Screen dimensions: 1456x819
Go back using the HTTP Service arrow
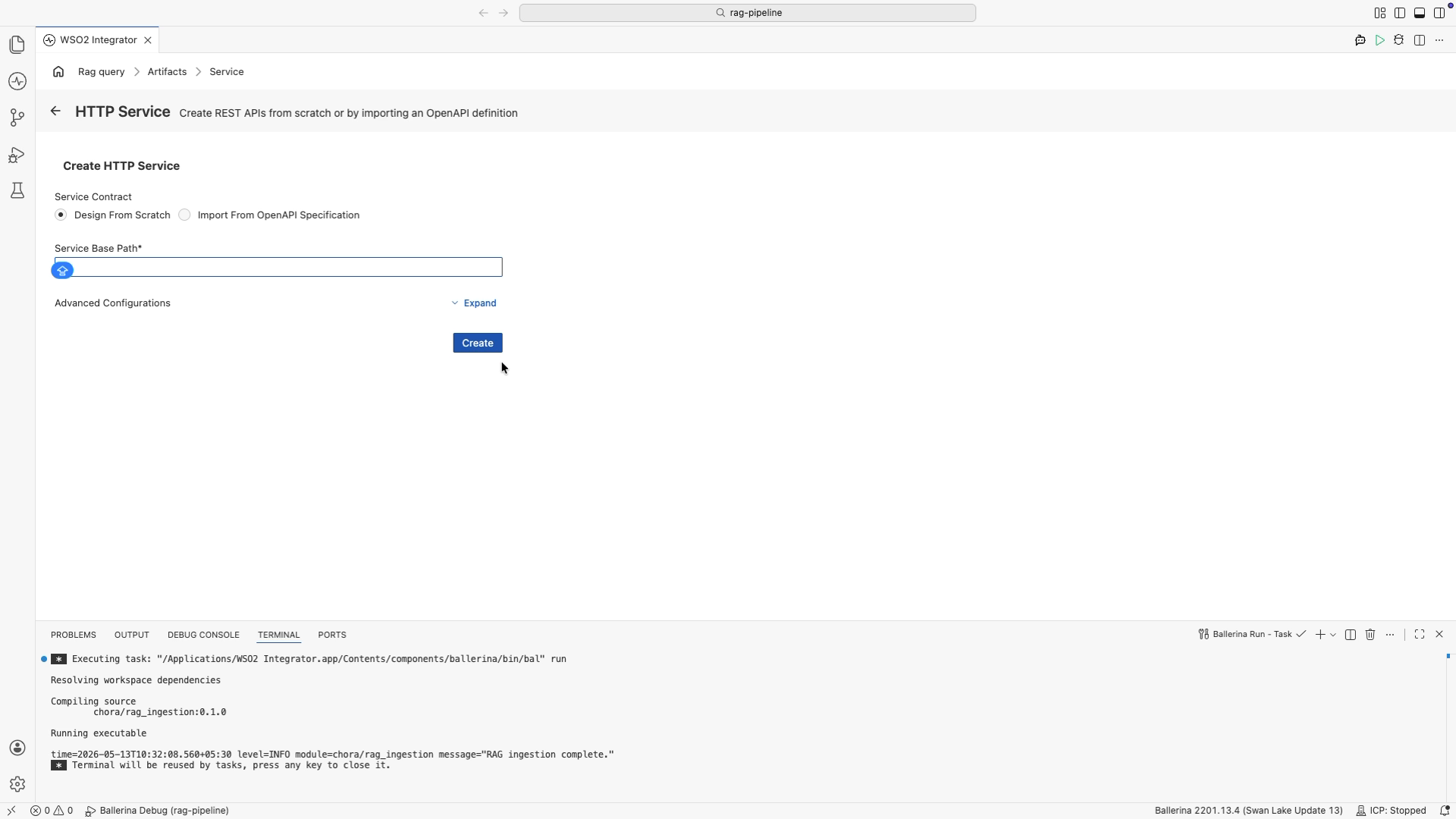point(55,111)
